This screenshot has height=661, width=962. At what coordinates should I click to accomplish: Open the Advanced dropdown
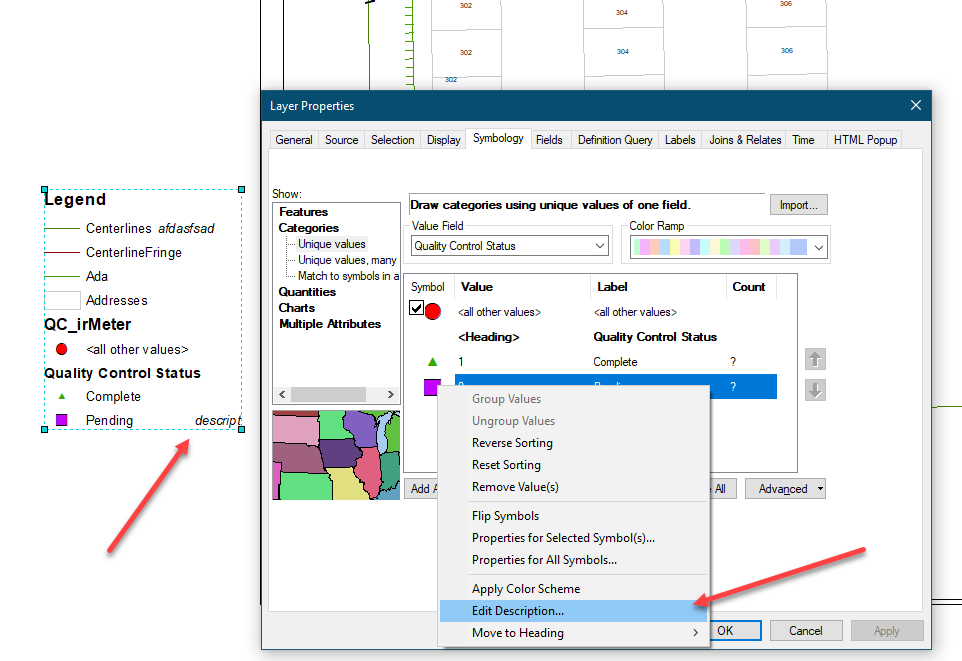click(x=785, y=488)
